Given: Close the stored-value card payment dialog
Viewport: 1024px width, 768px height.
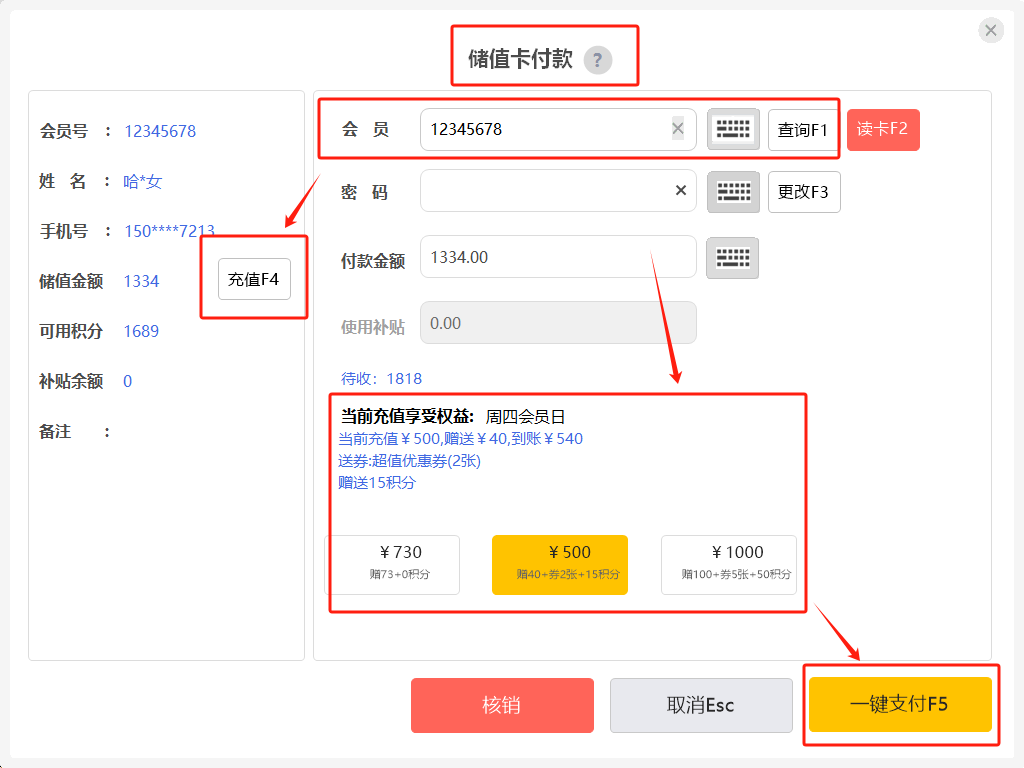Looking at the screenshot, I should (x=990, y=30).
